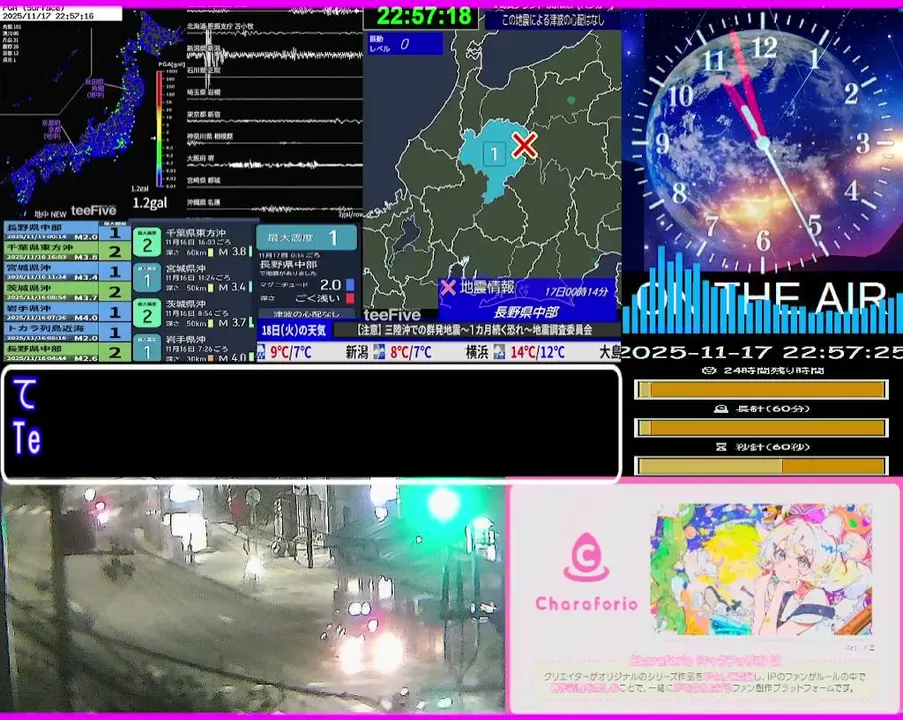Select the 最大震度 1 teal banner

306,237
